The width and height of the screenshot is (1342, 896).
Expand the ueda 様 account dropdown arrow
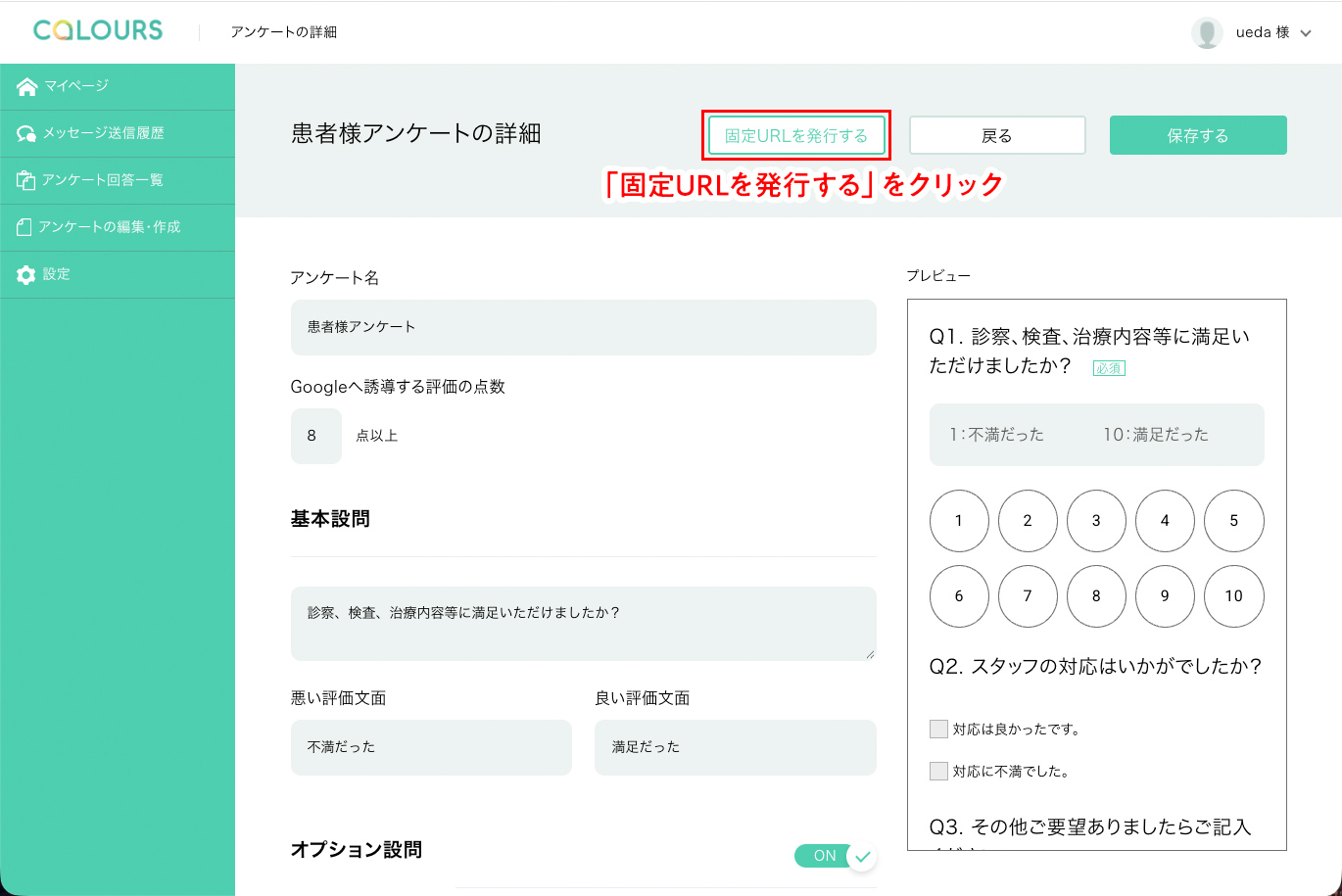click(1305, 33)
